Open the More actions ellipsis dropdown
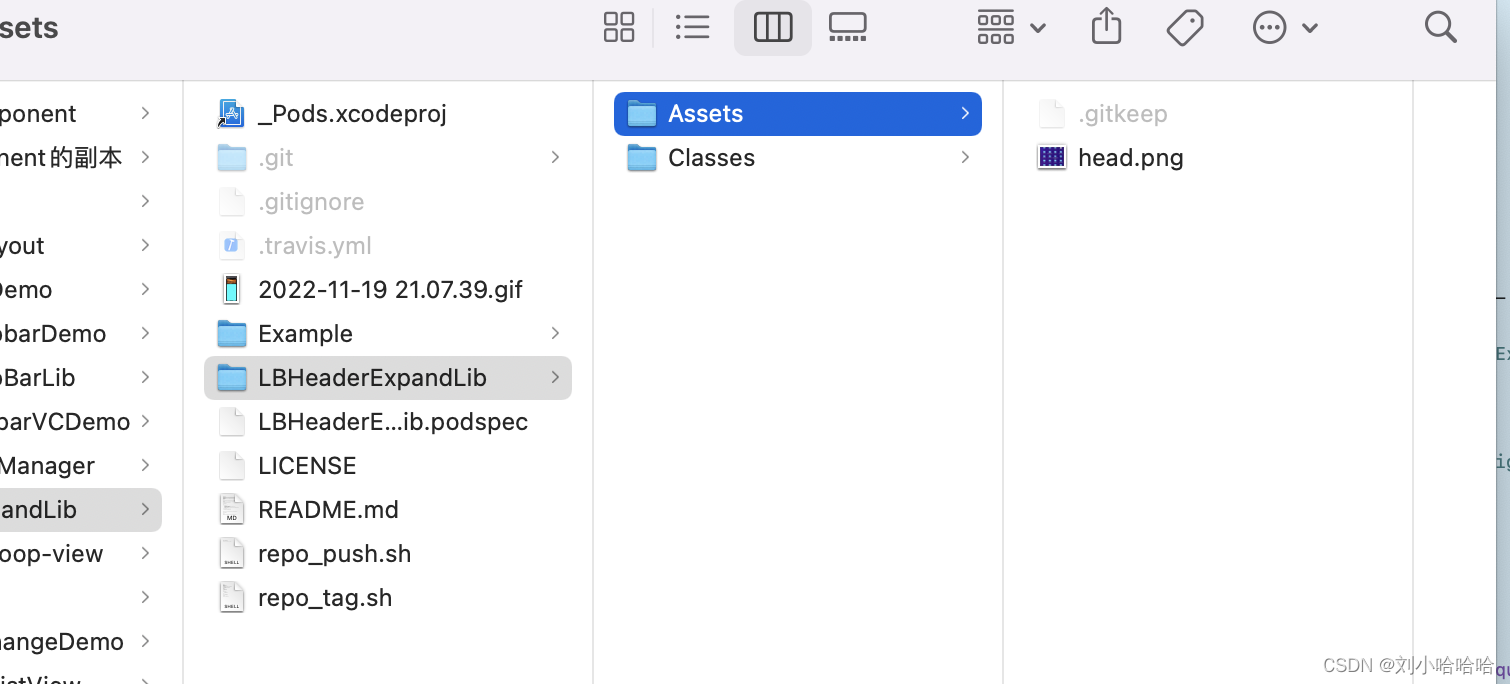Screen dimensions: 1510x684 point(1285,27)
